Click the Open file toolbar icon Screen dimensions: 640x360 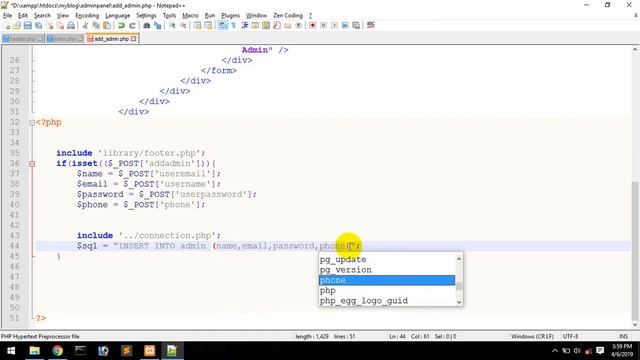[17, 25]
